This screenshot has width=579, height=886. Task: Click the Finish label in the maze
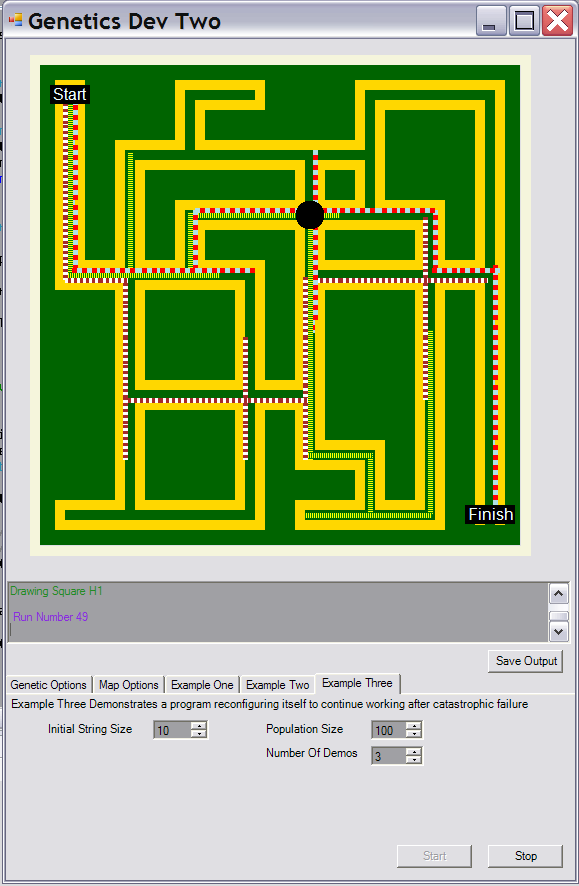click(490, 514)
